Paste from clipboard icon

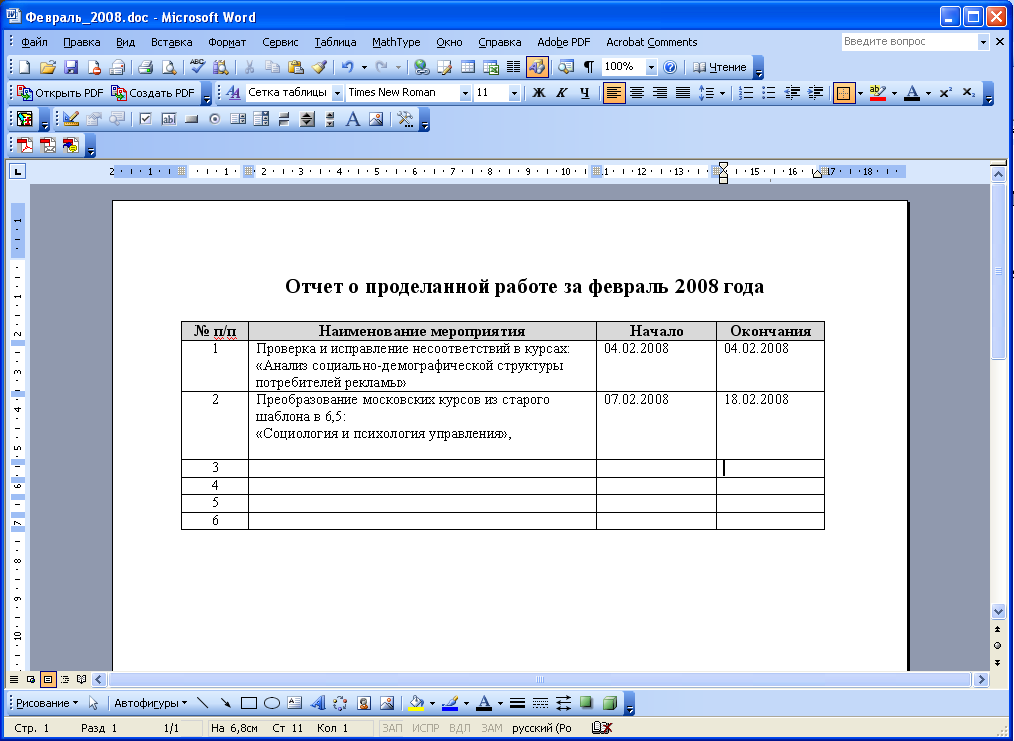[296, 67]
